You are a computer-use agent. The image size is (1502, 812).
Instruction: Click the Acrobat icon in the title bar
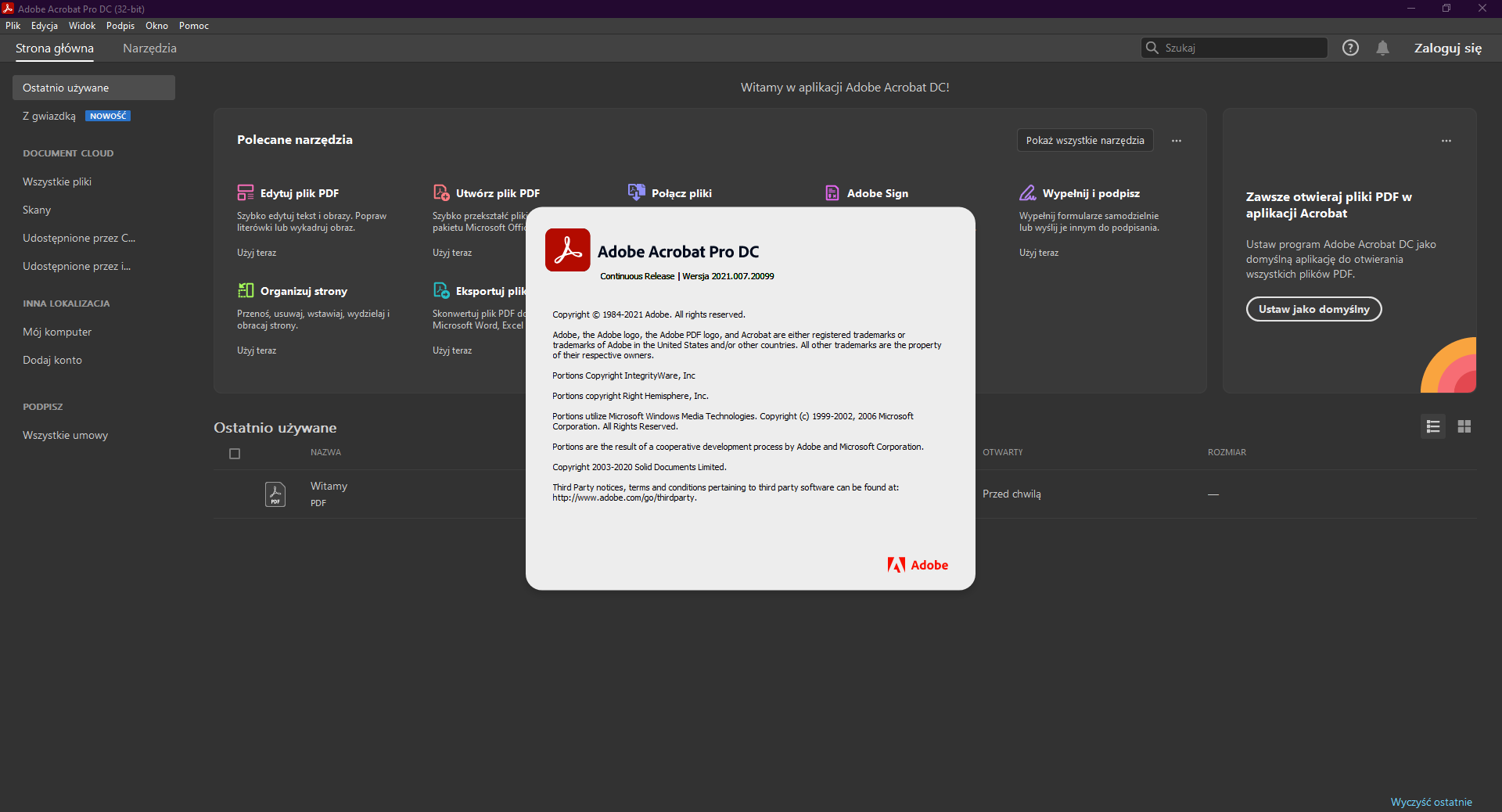pyautogui.click(x=8, y=9)
